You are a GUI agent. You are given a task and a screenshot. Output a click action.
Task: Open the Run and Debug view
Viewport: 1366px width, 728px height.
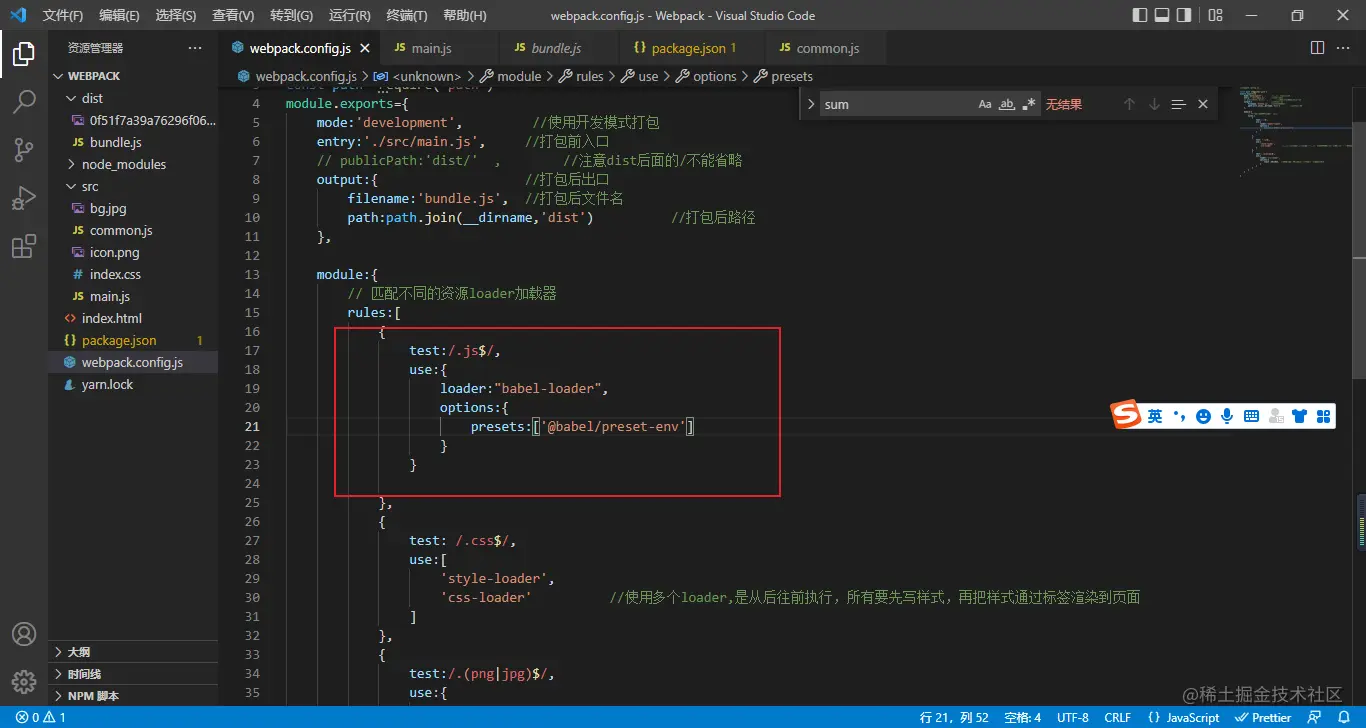click(24, 198)
